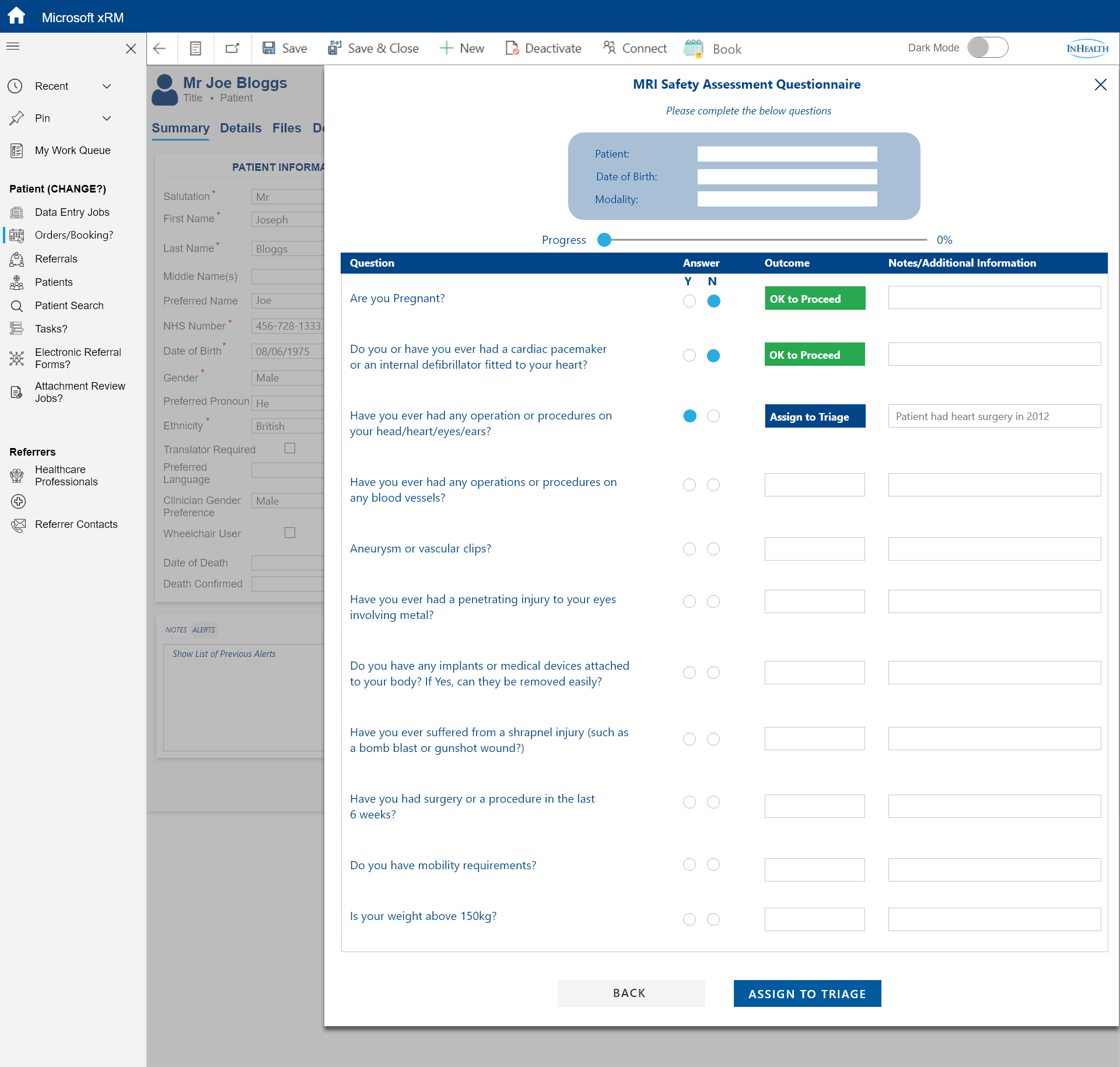Click the Connect people icon
This screenshot has width=1120, height=1067.
tap(609, 48)
